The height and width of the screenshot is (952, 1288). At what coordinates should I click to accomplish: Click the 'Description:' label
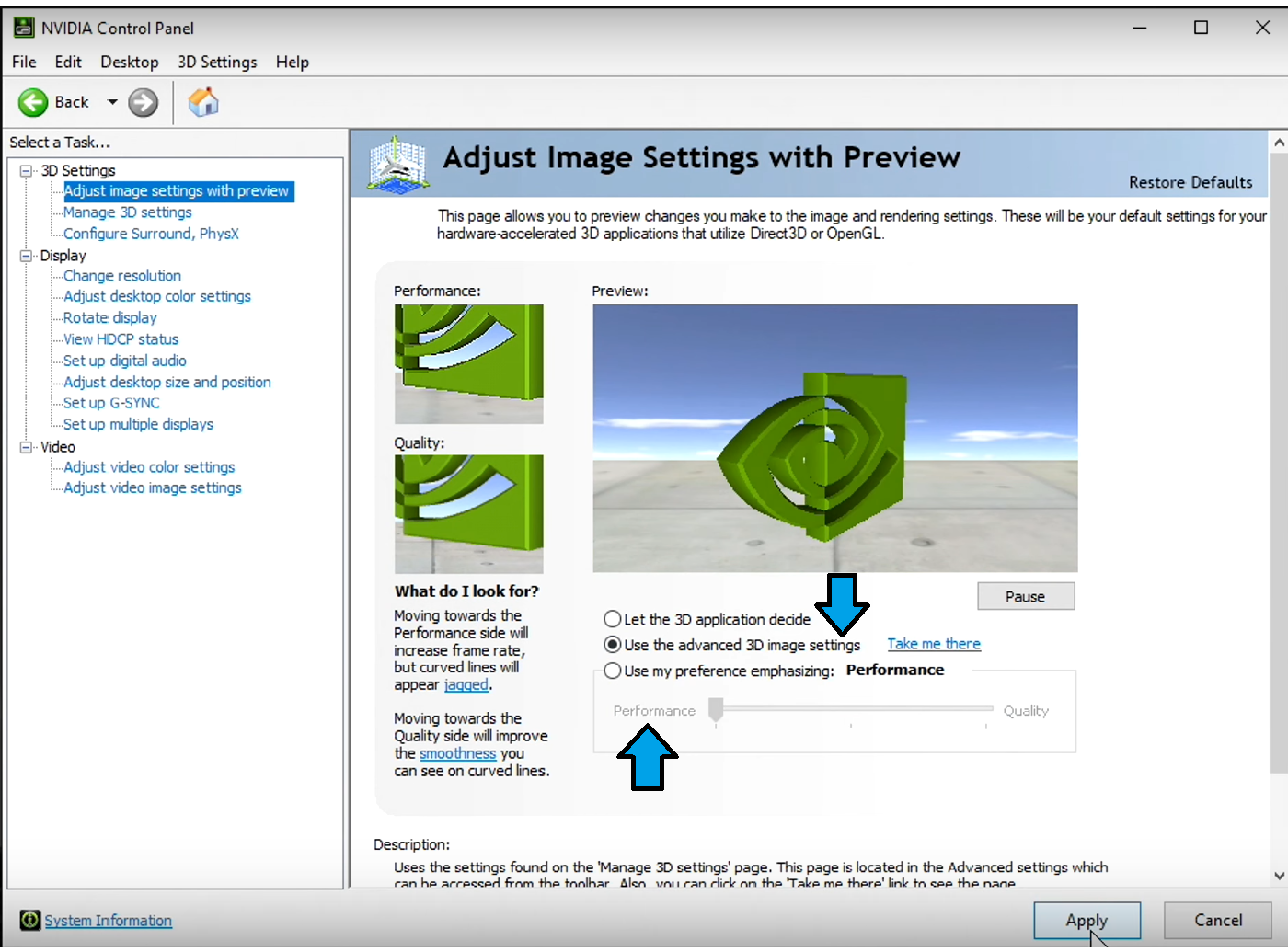[x=412, y=844]
